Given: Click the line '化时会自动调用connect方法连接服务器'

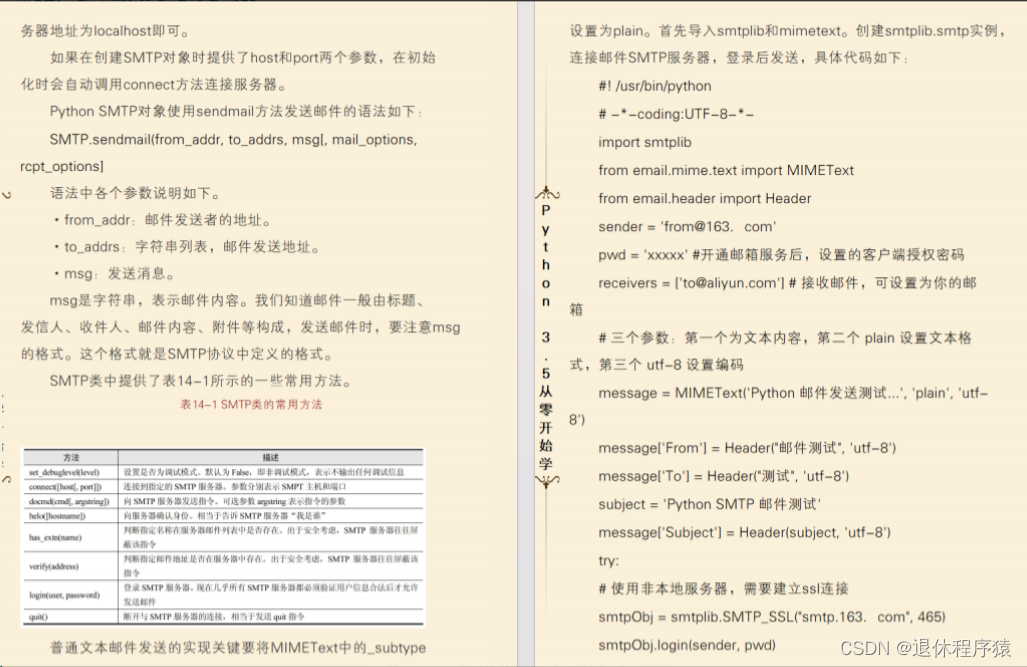Looking at the screenshot, I should (154, 85).
